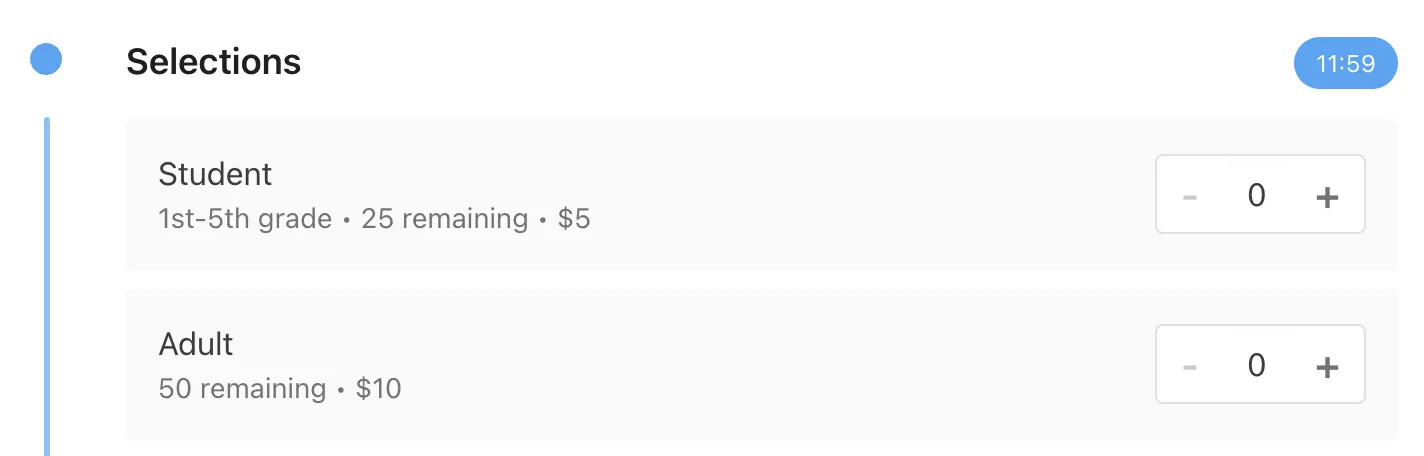Click the "1st-5th grade" description text
1424x456 pixels.
(245, 218)
